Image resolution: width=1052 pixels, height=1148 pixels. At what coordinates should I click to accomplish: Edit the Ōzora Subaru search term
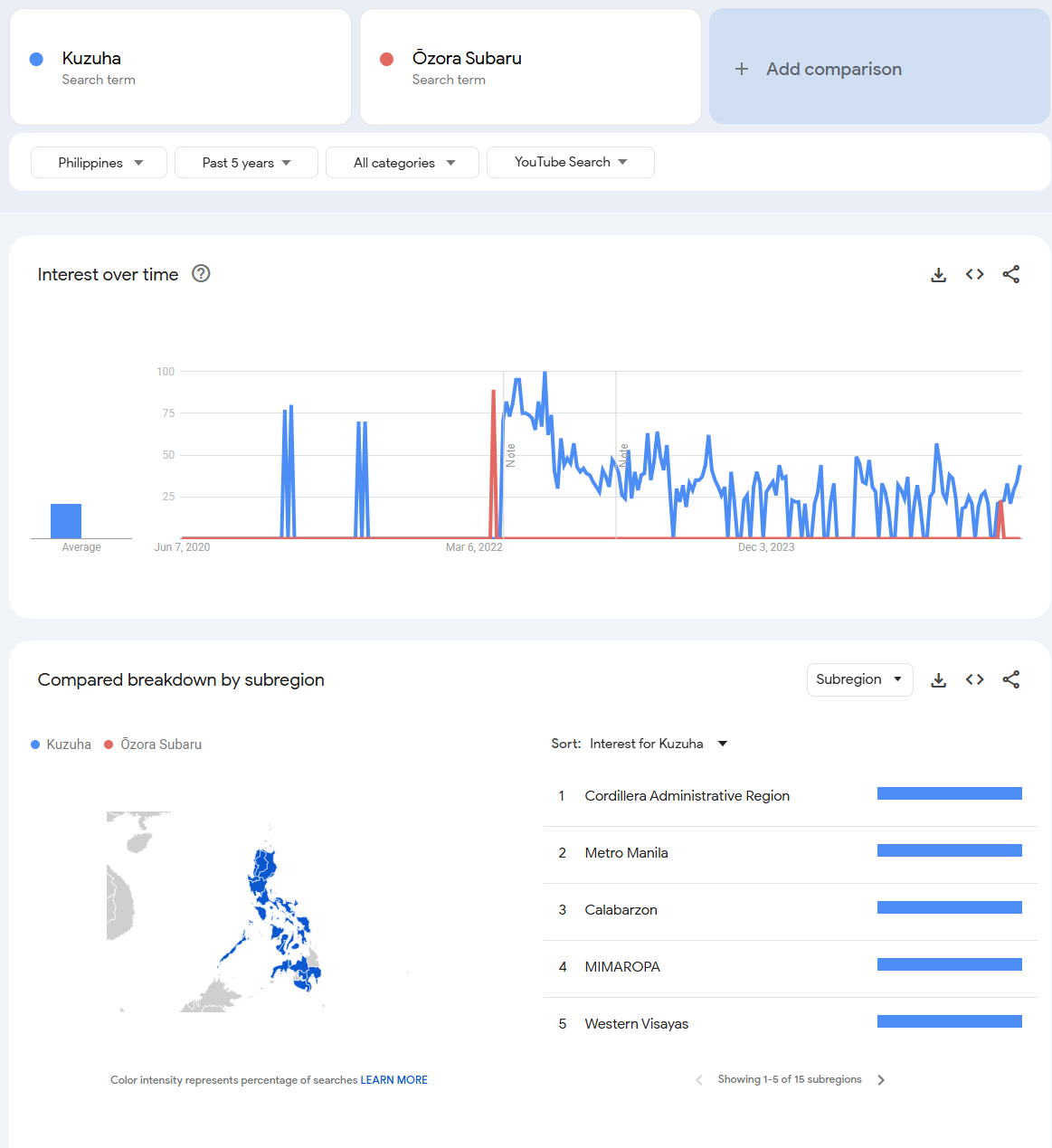467,59
